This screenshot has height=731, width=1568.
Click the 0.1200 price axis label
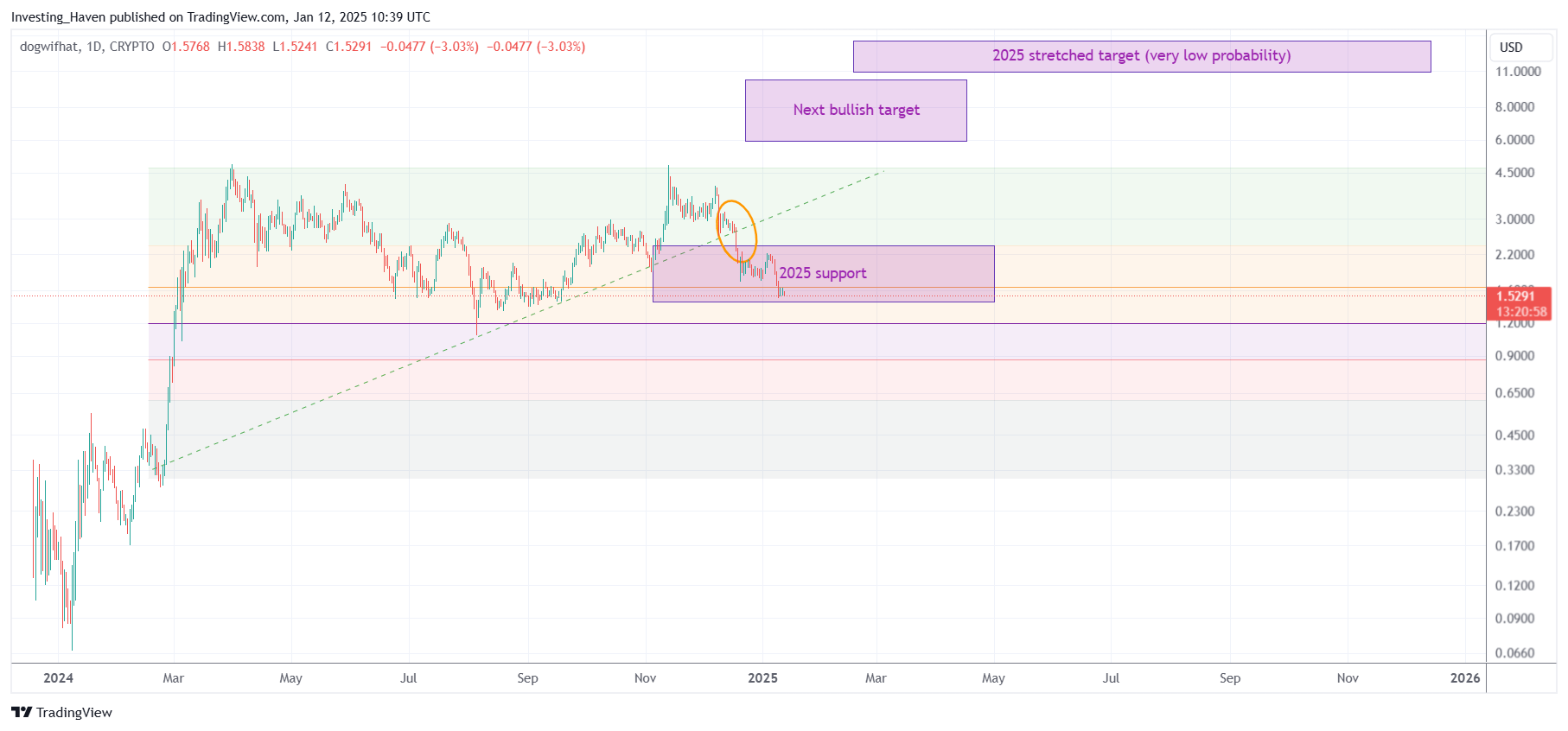pyautogui.click(x=1515, y=586)
